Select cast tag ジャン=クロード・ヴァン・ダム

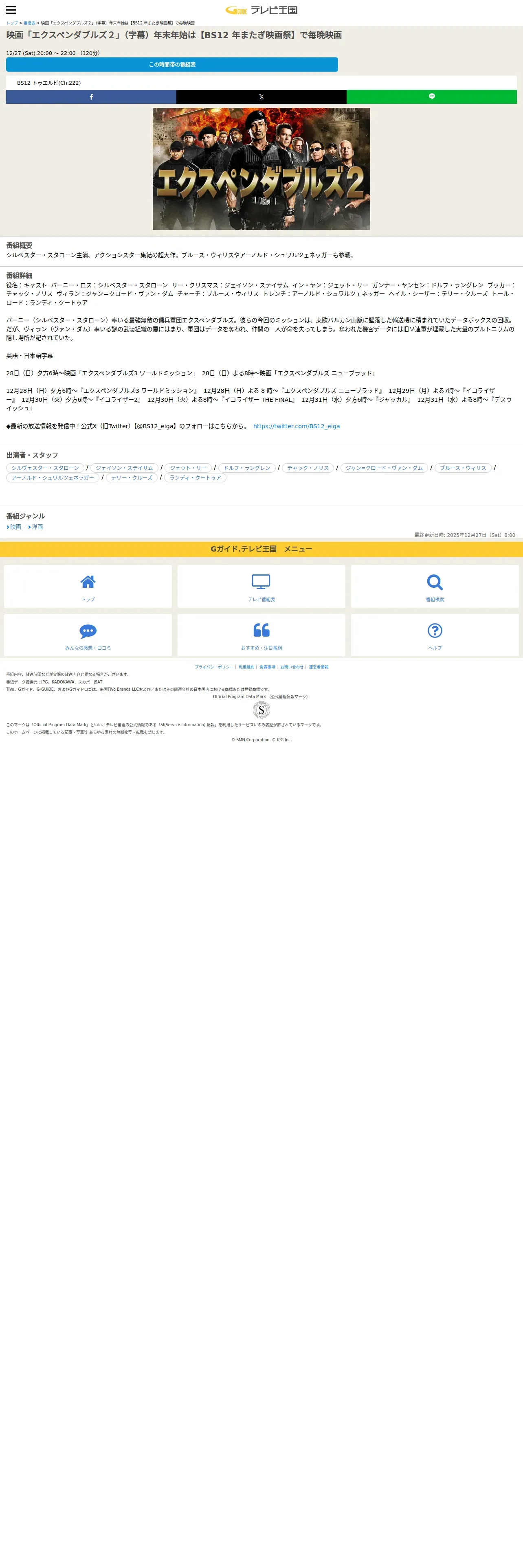[x=384, y=468]
